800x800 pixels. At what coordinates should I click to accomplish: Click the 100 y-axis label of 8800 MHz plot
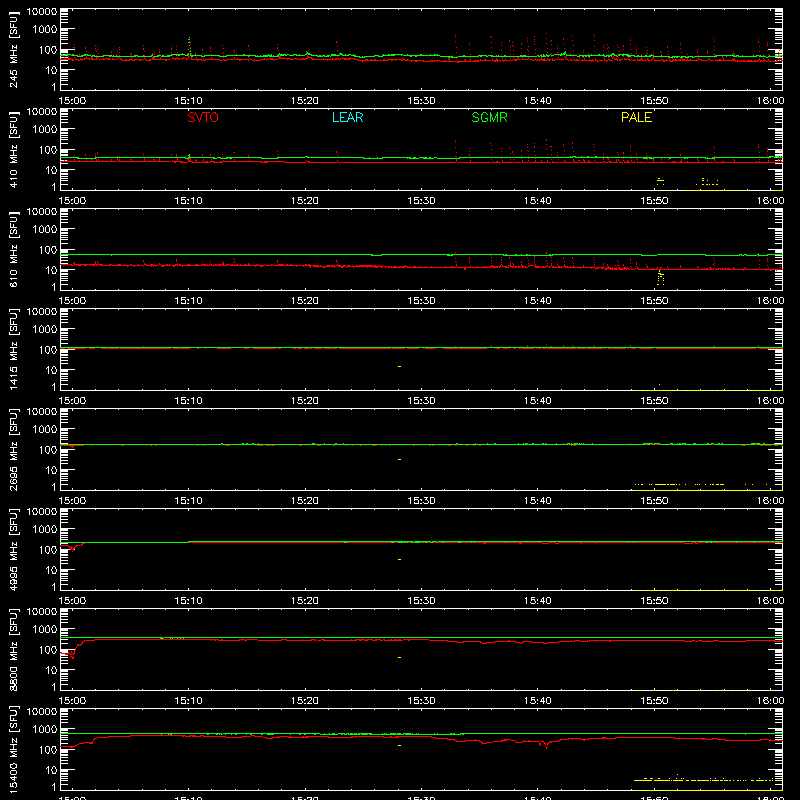[x=48, y=650]
